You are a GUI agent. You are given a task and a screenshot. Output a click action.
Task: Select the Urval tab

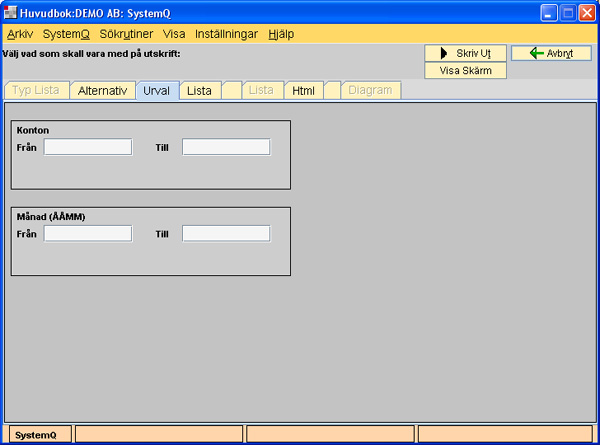pos(157,90)
